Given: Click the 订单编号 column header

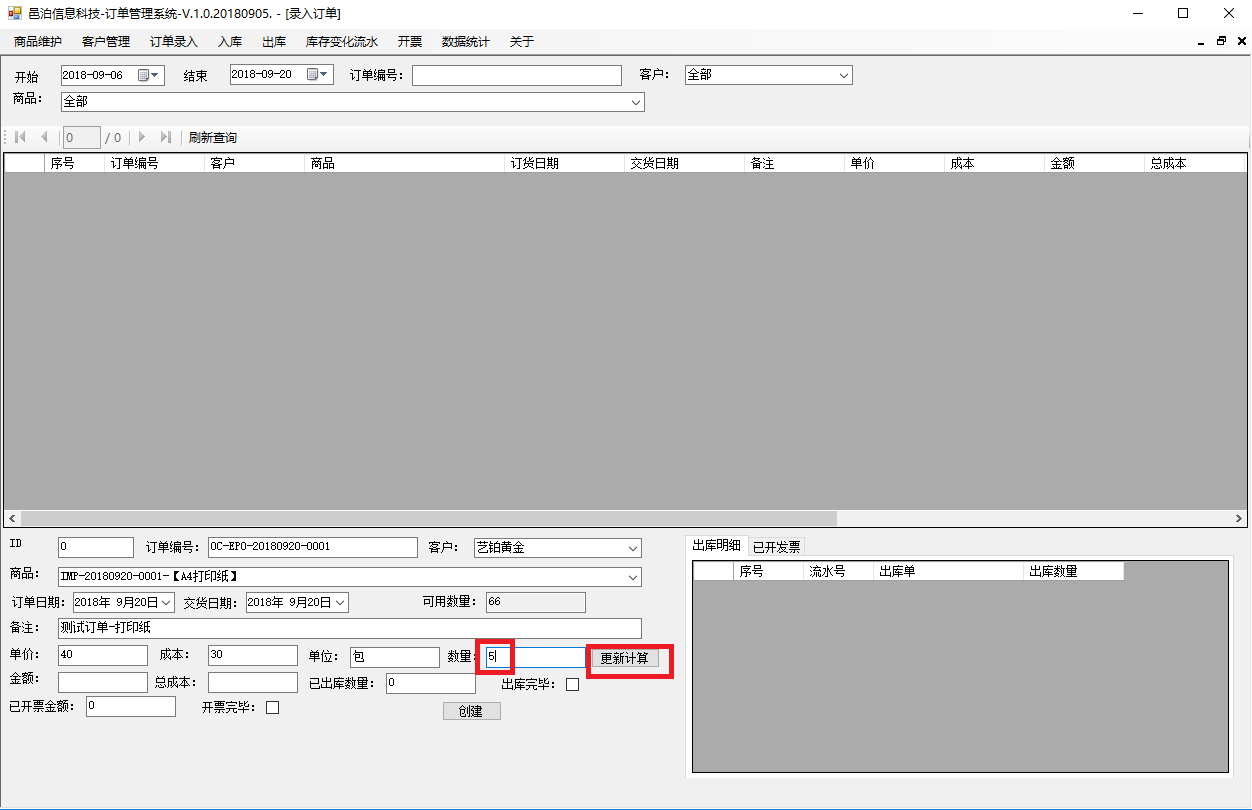Looking at the screenshot, I should tap(155, 163).
